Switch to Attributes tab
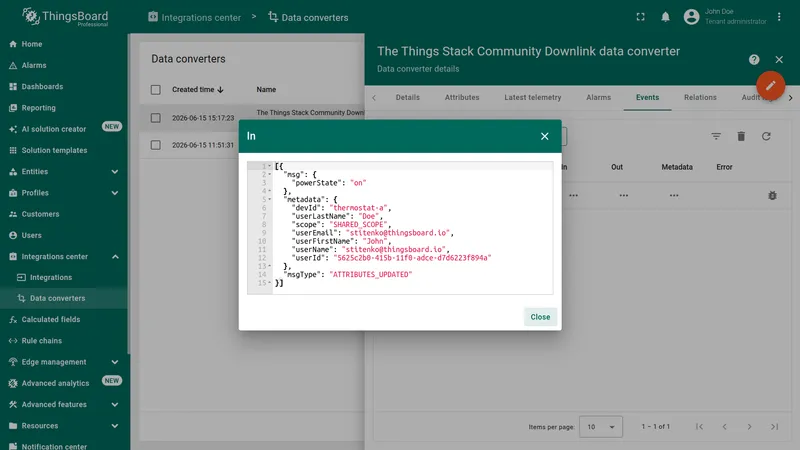 tap(462, 97)
